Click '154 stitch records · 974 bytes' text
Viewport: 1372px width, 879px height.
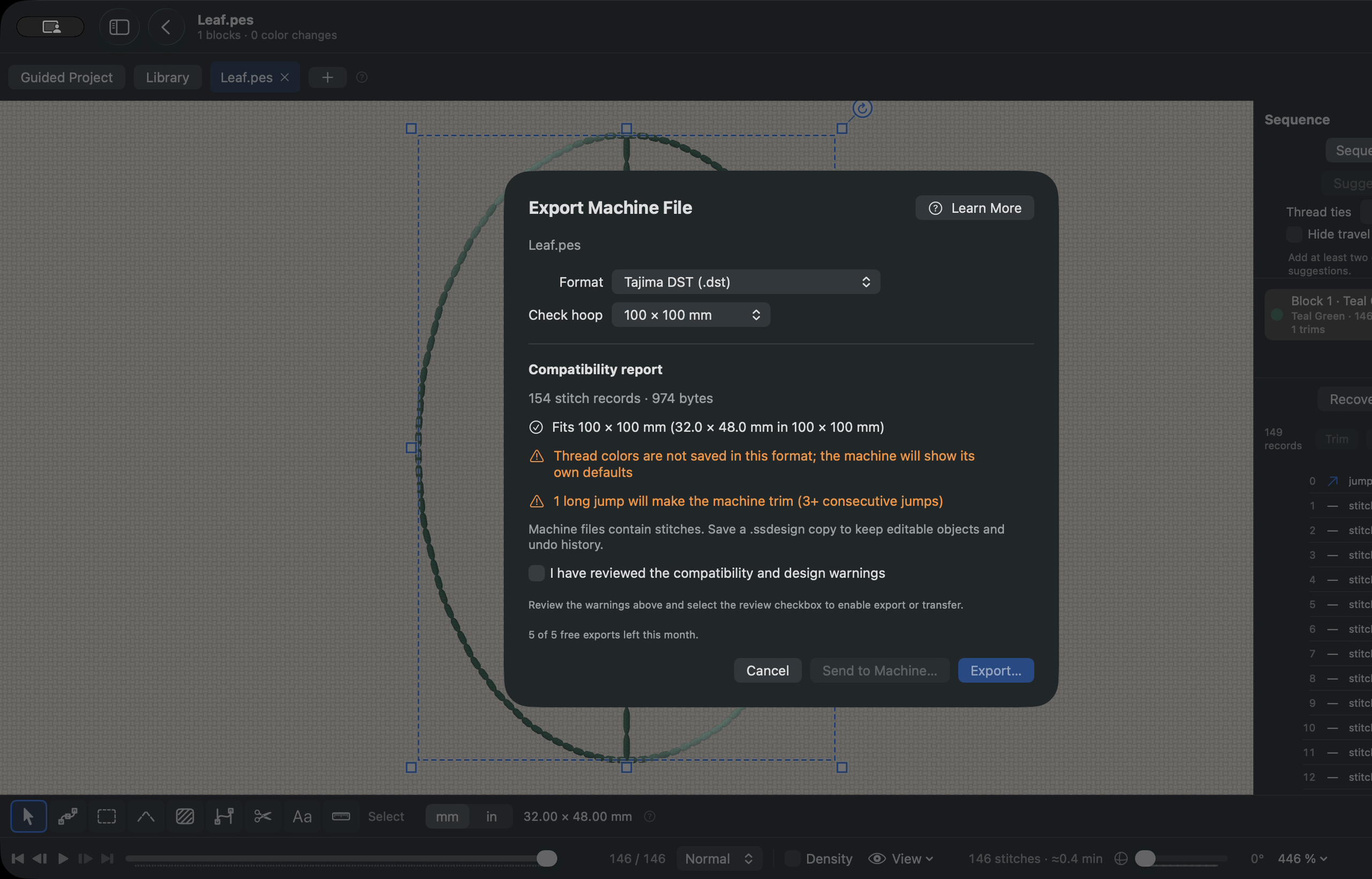point(621,398)
